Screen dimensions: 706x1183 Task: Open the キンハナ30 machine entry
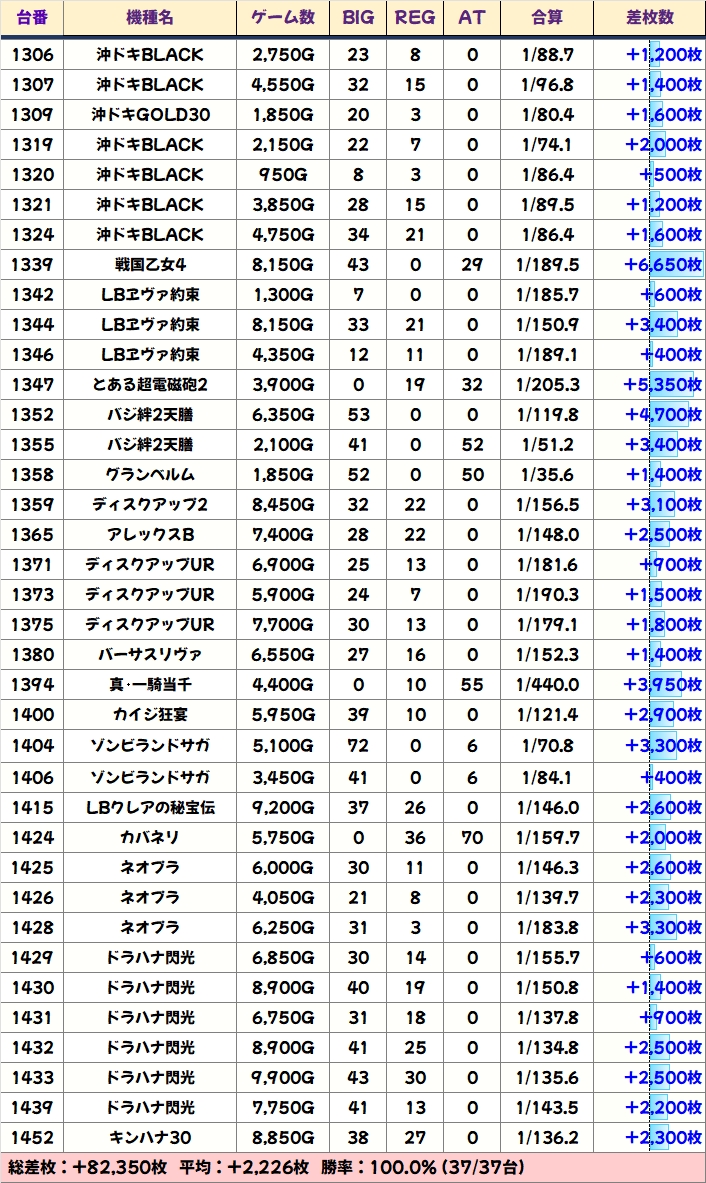150,1138
